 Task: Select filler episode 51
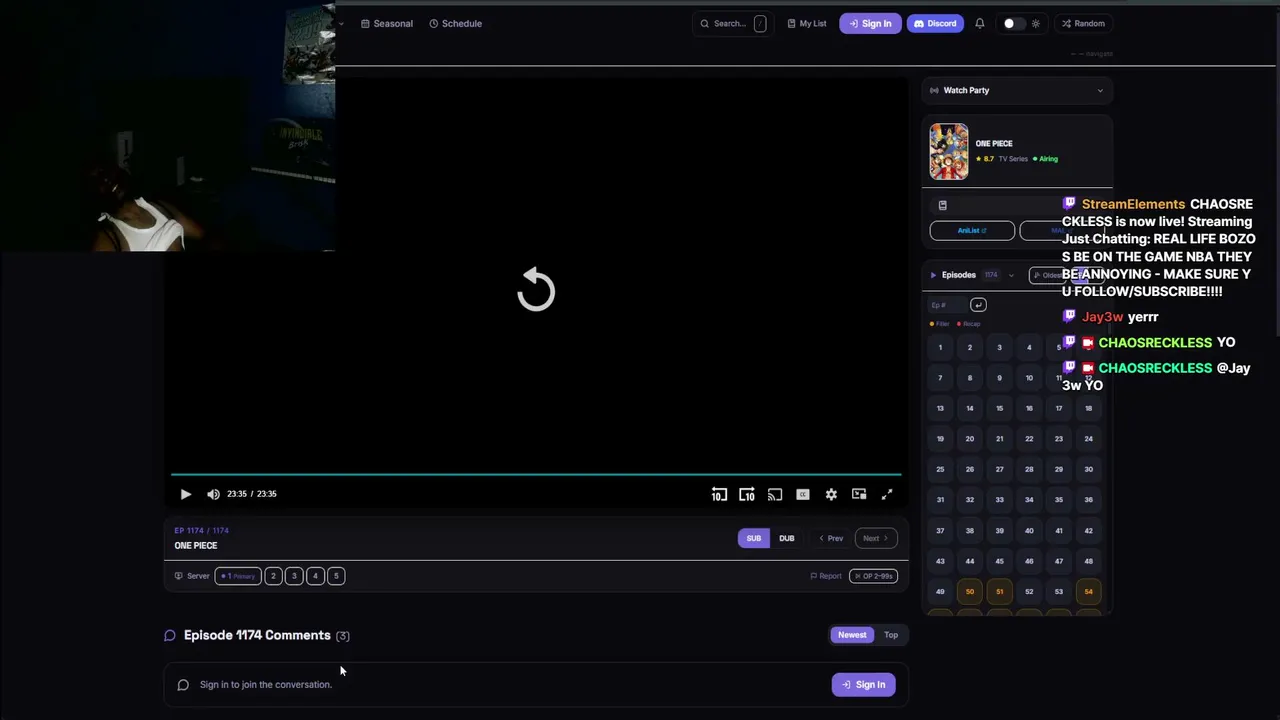(999, 591)
